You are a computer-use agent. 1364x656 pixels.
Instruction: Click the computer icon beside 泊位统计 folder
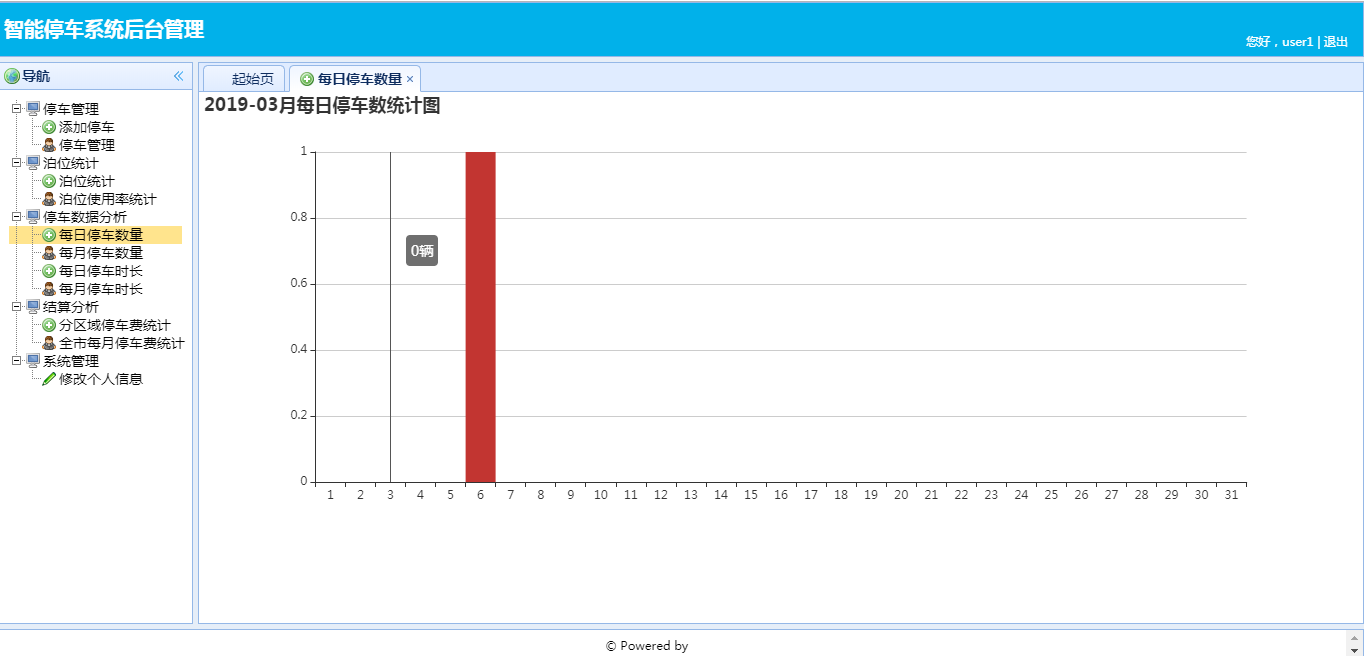pyautogui.click(x=33, y=163)
